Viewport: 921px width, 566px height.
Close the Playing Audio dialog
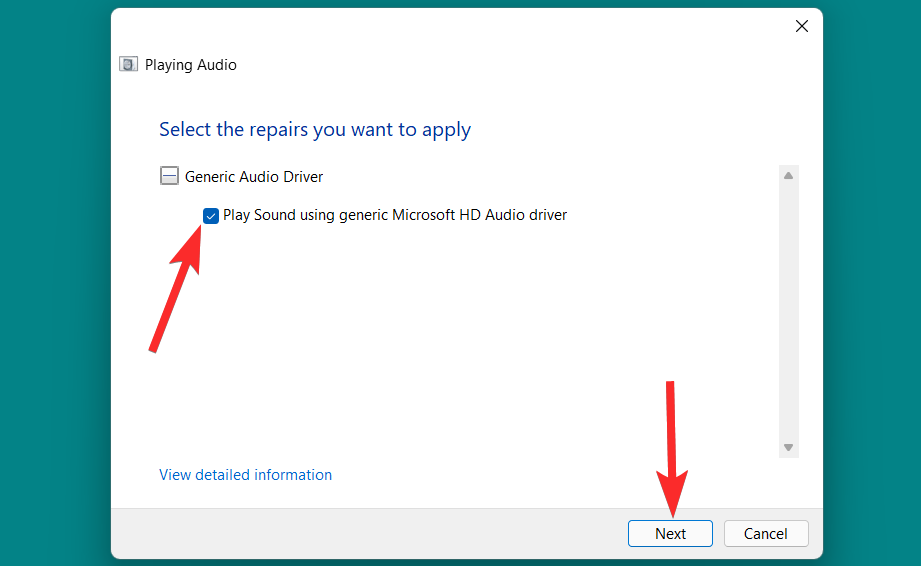point(802,26)
